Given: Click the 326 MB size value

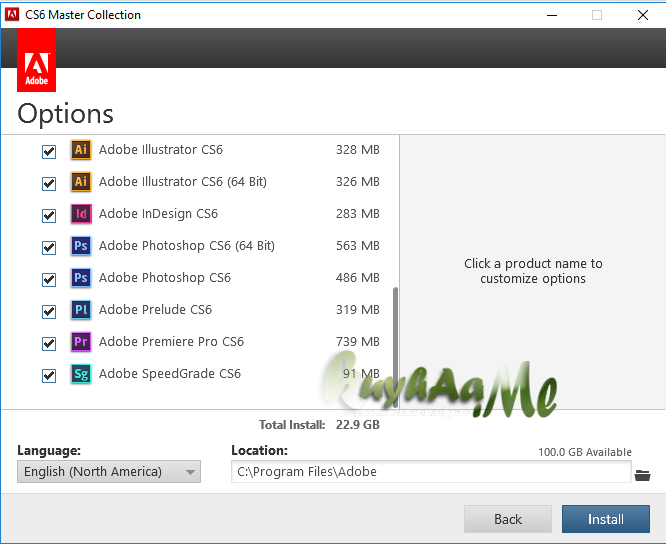Looking at the screenshot, I should 358,182.
